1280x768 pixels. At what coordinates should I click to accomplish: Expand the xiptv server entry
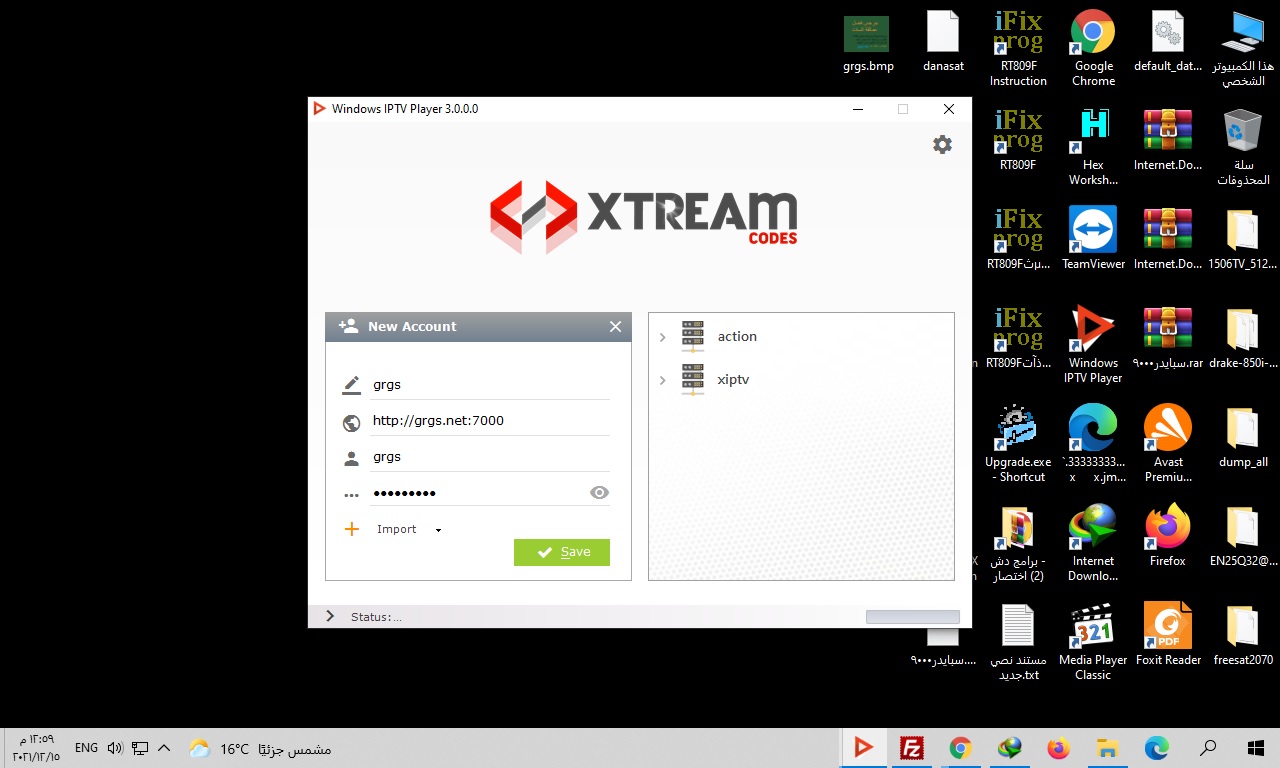[x=662, y=380]
